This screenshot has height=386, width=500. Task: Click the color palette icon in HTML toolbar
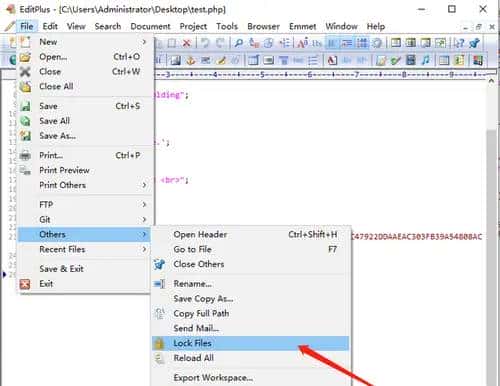point(478,60)
